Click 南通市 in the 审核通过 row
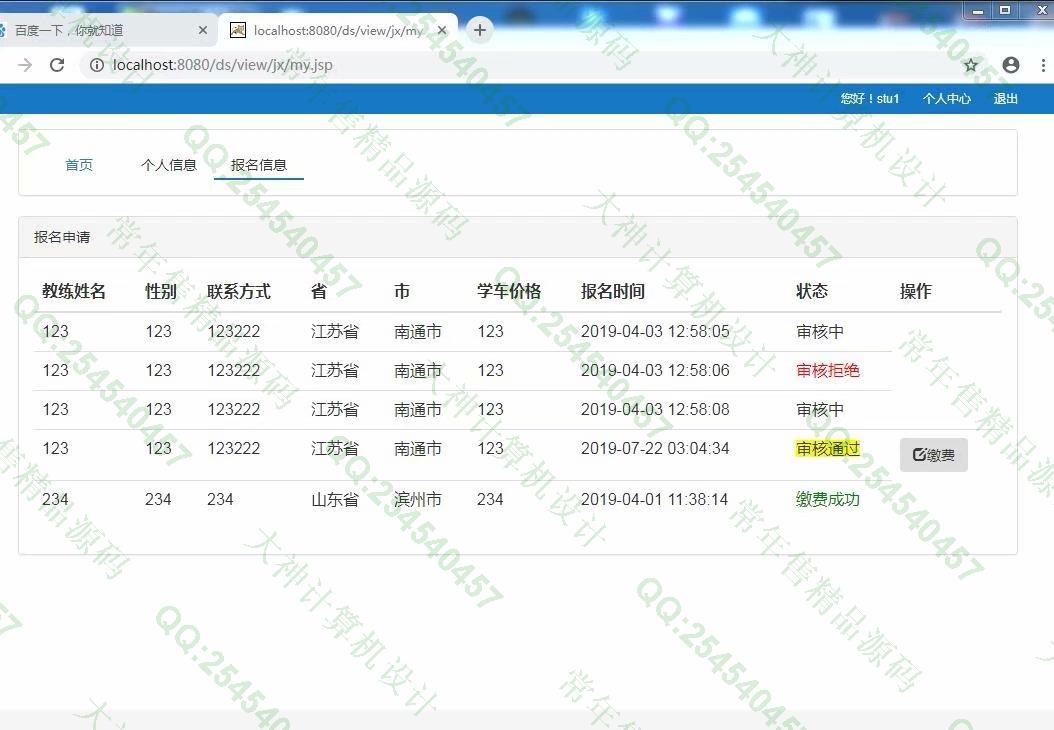The width and height of the screenshot is (1054, 730). (x=417, y=448)
